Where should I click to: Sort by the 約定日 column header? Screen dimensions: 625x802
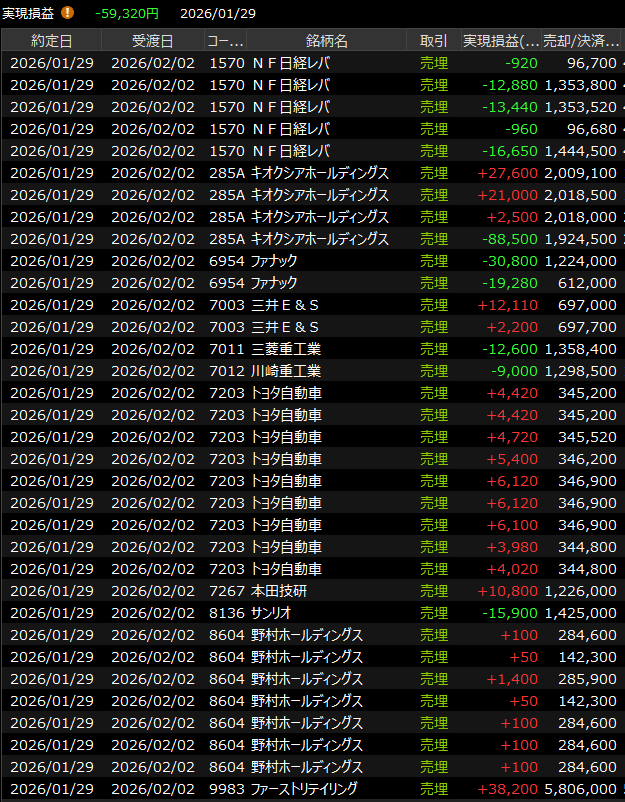click(51, 41)
